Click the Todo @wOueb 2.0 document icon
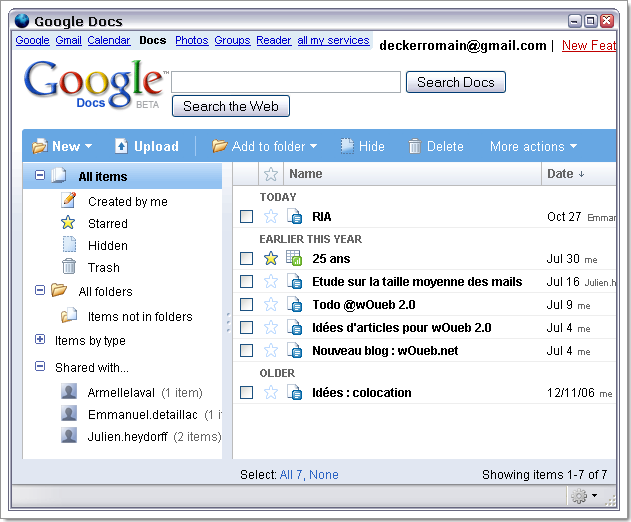The width and height of the screenshot is (631, 522). pos(294,304)
